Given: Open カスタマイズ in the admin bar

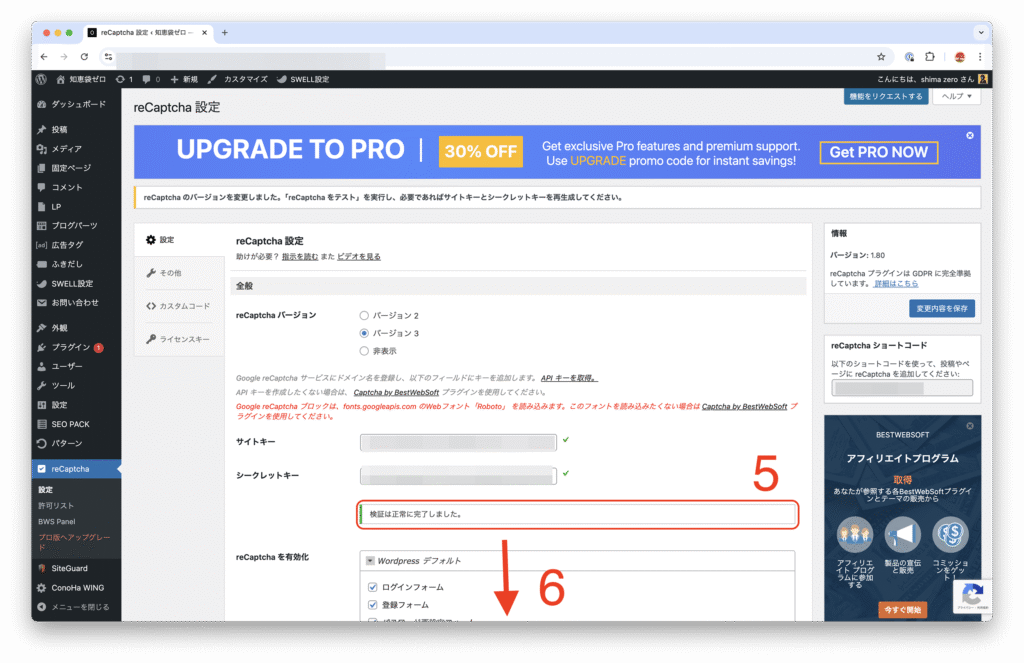Looking at the screenshot, I should click(238, 79).
